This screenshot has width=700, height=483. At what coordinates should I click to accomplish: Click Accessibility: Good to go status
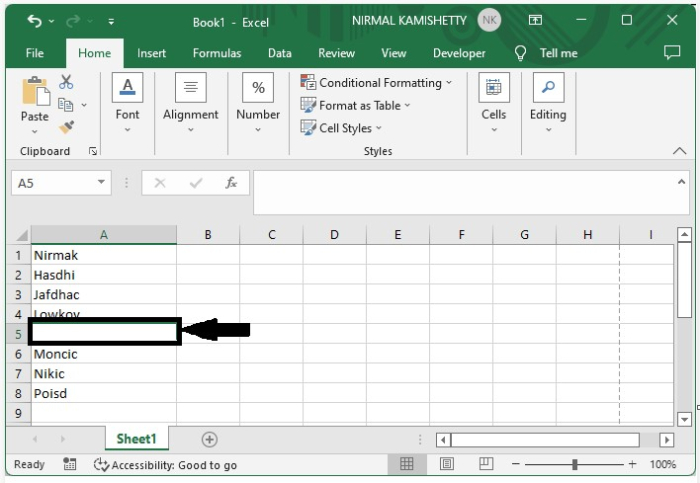pos(165,465)
